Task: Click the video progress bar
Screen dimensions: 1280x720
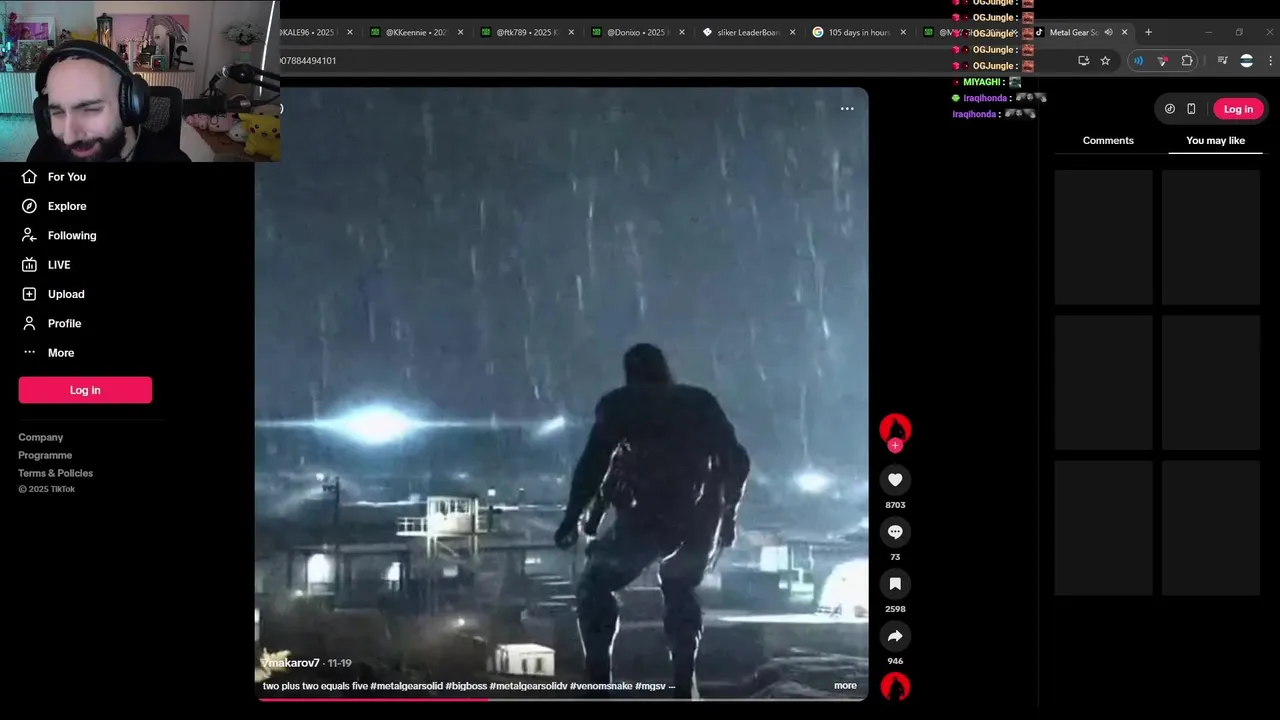Action: tap(562, 699)
